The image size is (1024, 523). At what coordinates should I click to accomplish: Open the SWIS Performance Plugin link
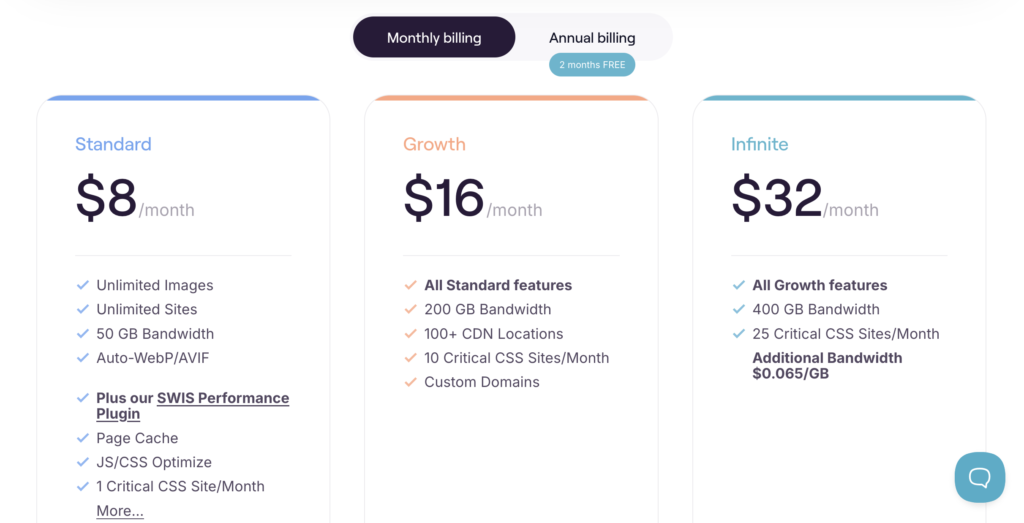[x=192, y=406]
